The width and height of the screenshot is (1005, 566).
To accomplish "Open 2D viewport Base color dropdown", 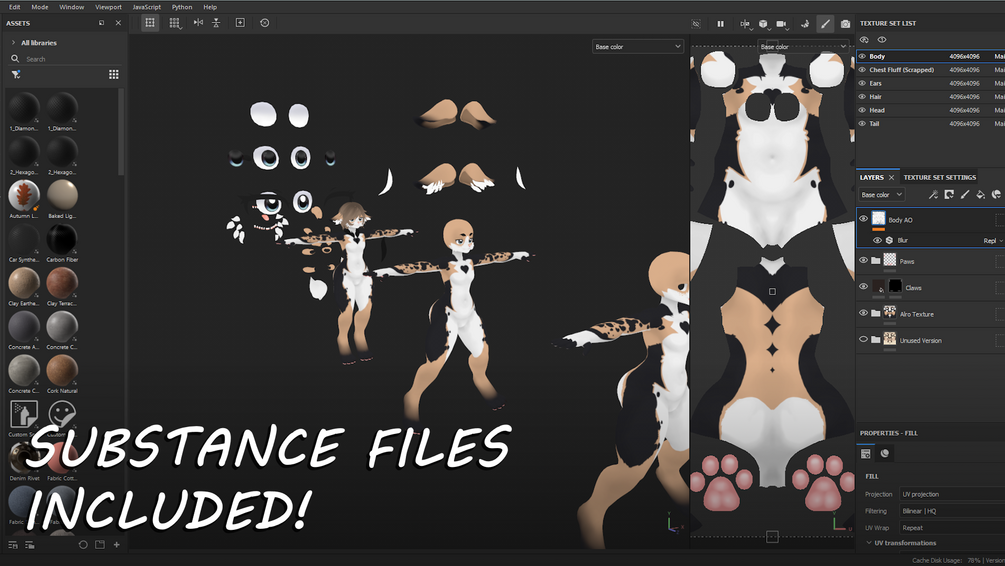I will pyautogui.click(x=803, y=47).
